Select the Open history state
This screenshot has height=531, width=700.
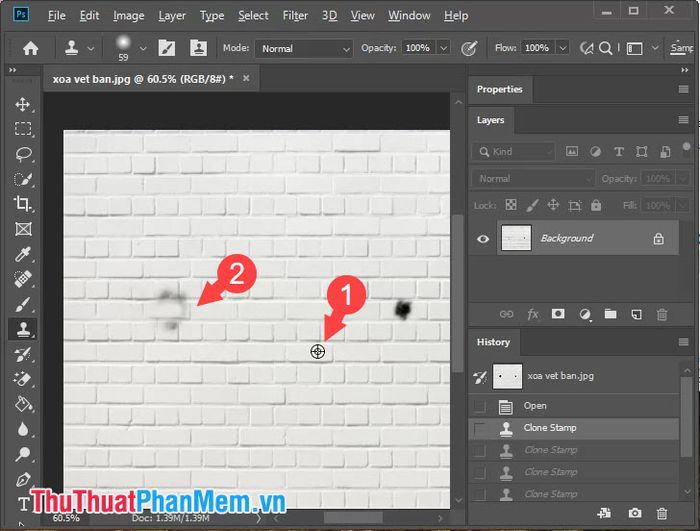pyautogui.click(x=574, y=406)
